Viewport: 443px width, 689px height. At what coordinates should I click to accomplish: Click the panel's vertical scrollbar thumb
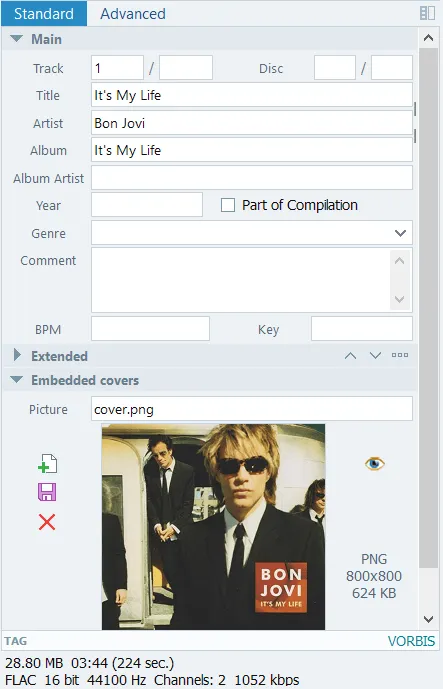pyautogui.click(x=428, y=308)
